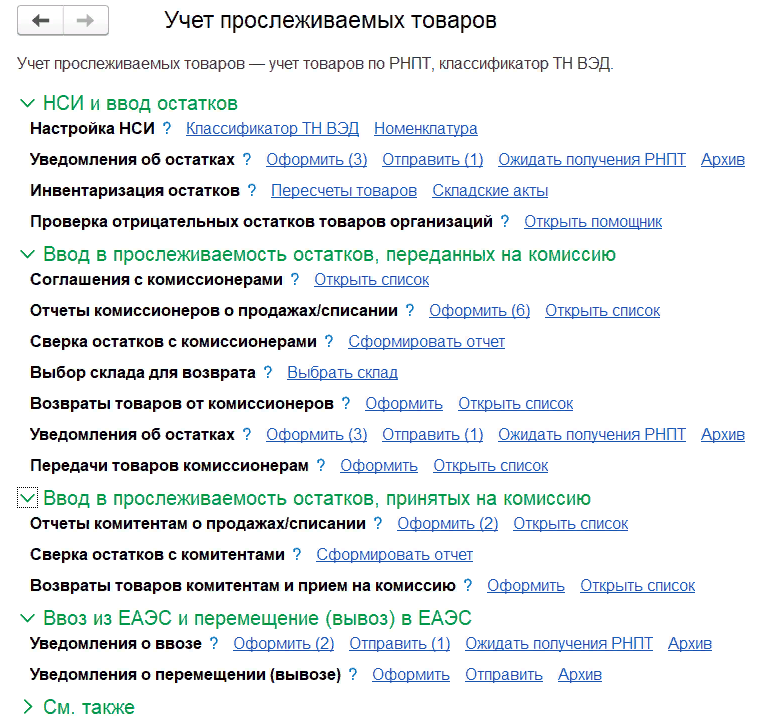774x718 pixels.
Task: Click Оформить (6) for commissioner reports
Action: 479,311
